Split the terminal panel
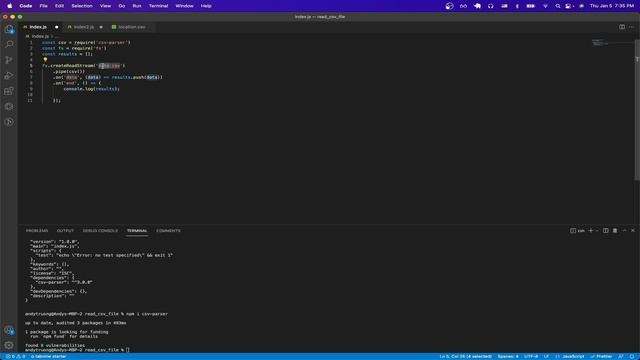Image resolution: width=640 pixels, height=360 pixels. pyautogui.click(x=606, y=231)
